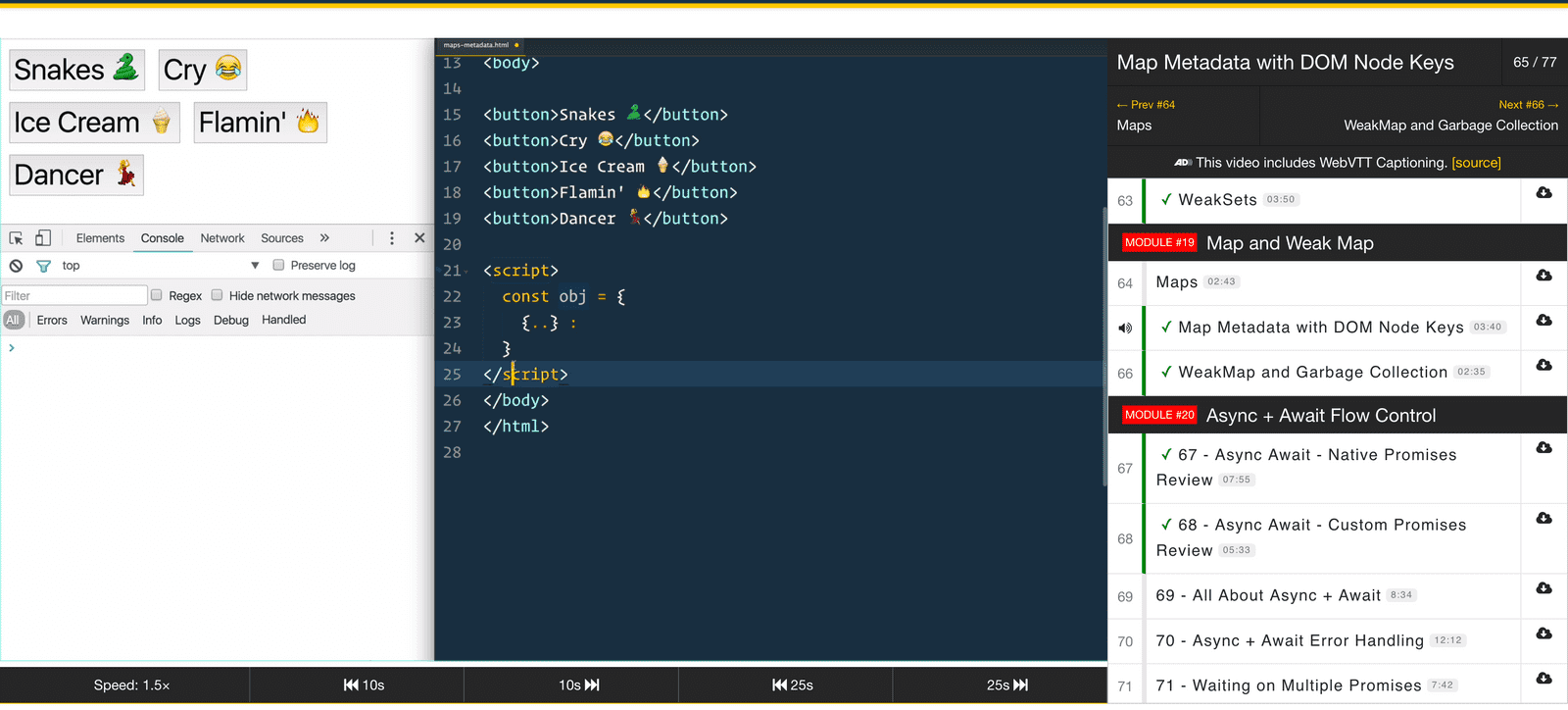Open 68 Async Await Custom Promises Review
Viewport: 1568px width, 710px height.
[1311, 538]
